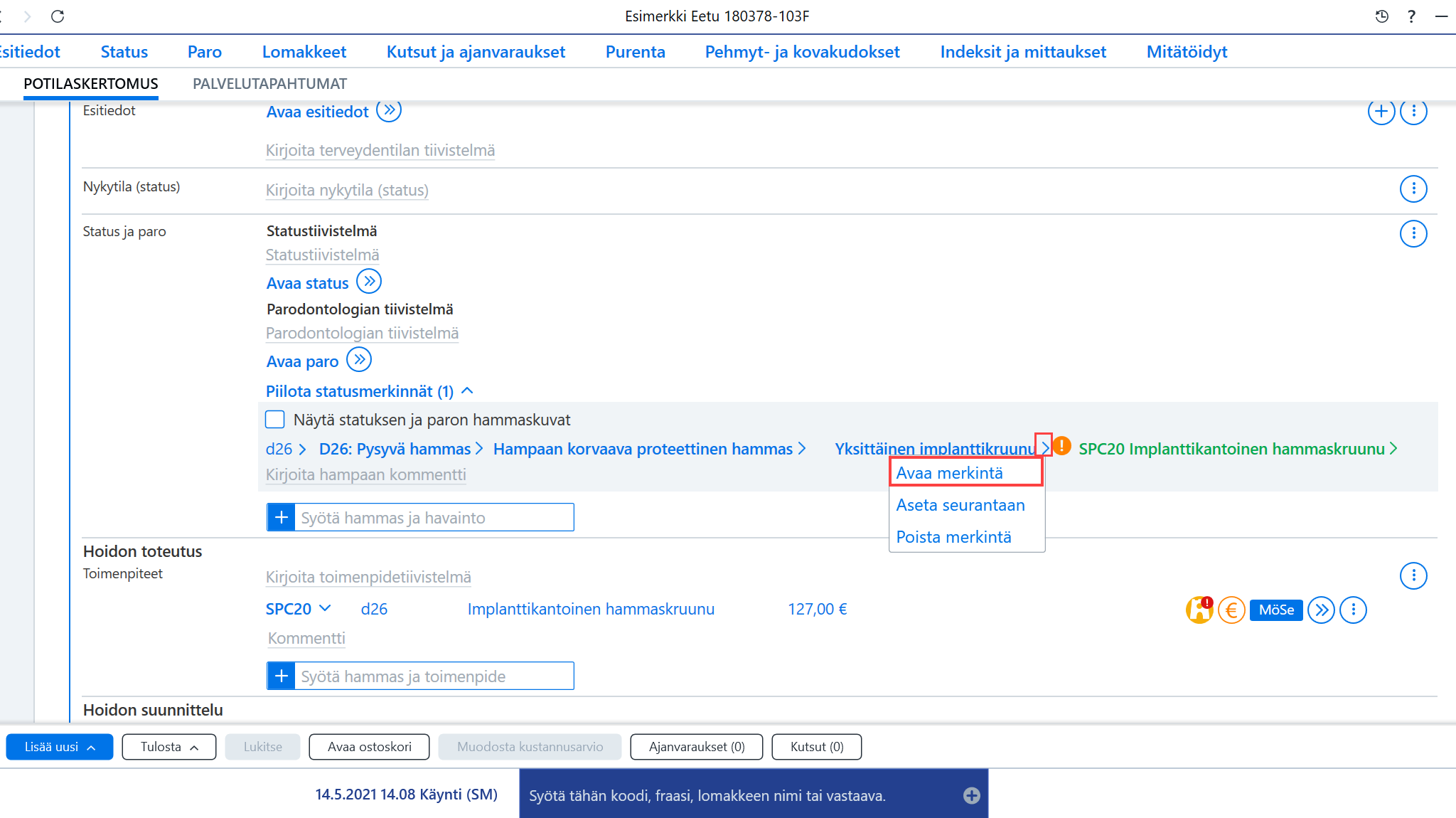Click the double-chevron icon next to Avaa paro
The width and height of the screenshot is (1456, 818).
coord(359,360)
